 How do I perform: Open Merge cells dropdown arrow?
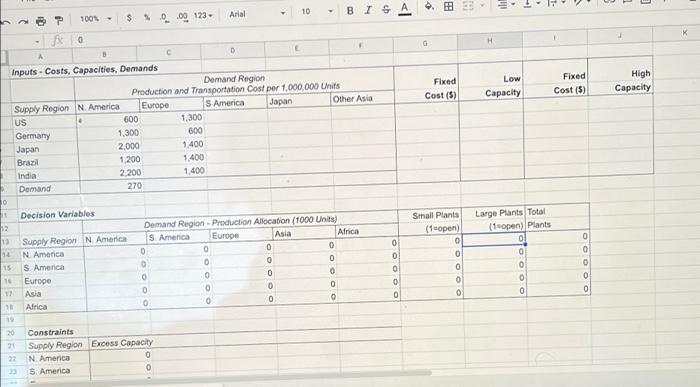[482, 6]
